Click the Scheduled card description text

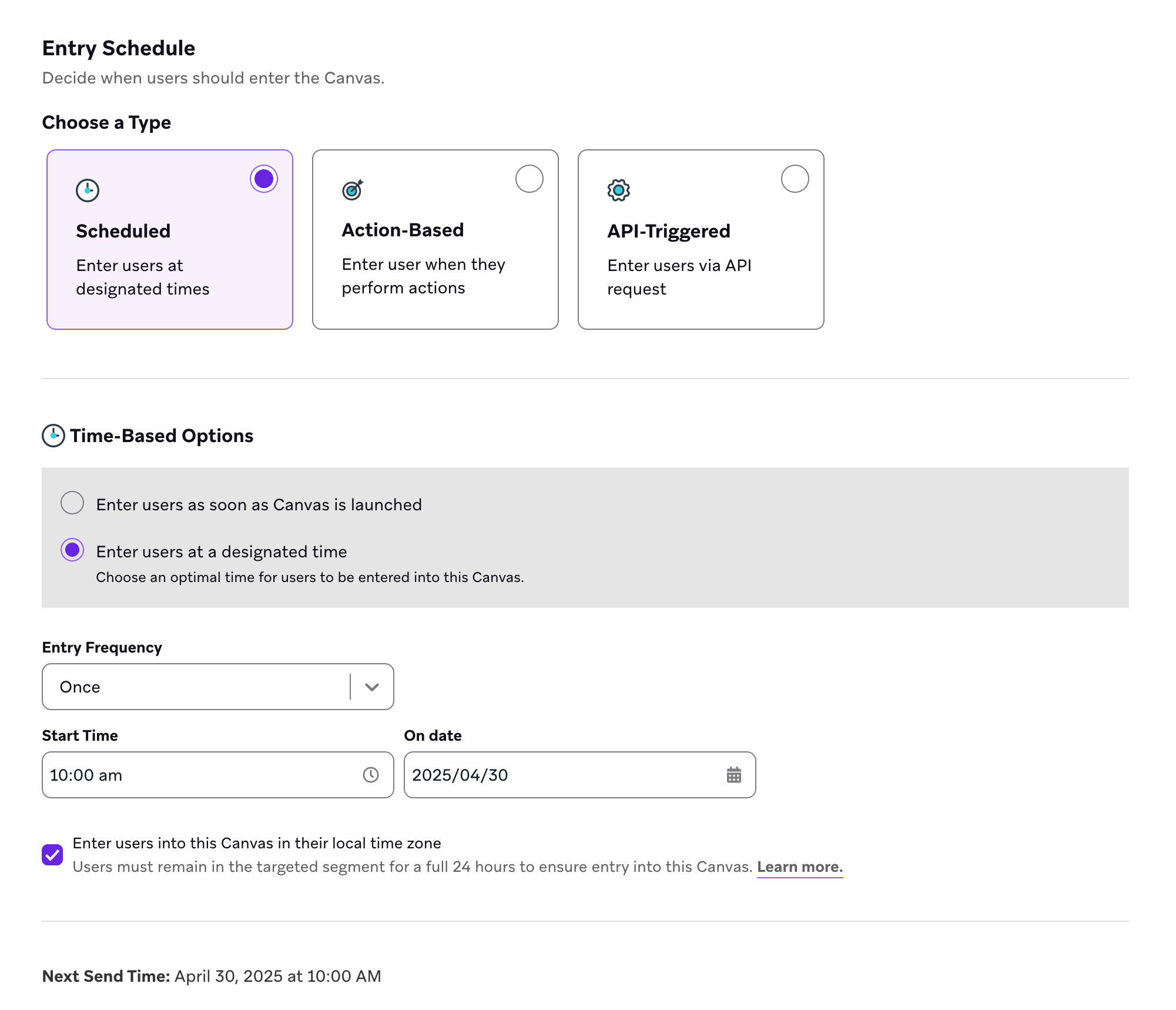coord(142,277)
